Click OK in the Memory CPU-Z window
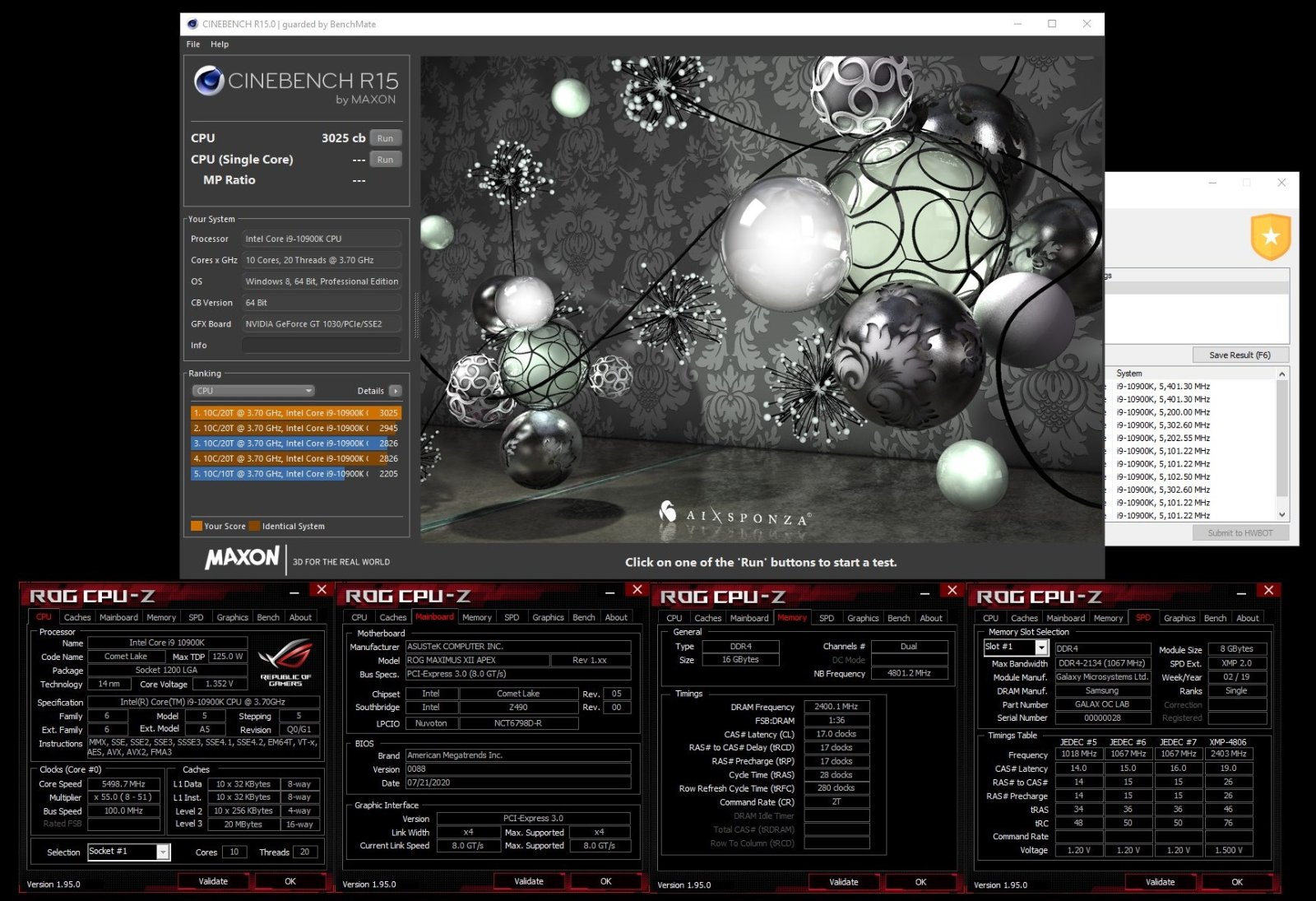 (x=920, y=882)
